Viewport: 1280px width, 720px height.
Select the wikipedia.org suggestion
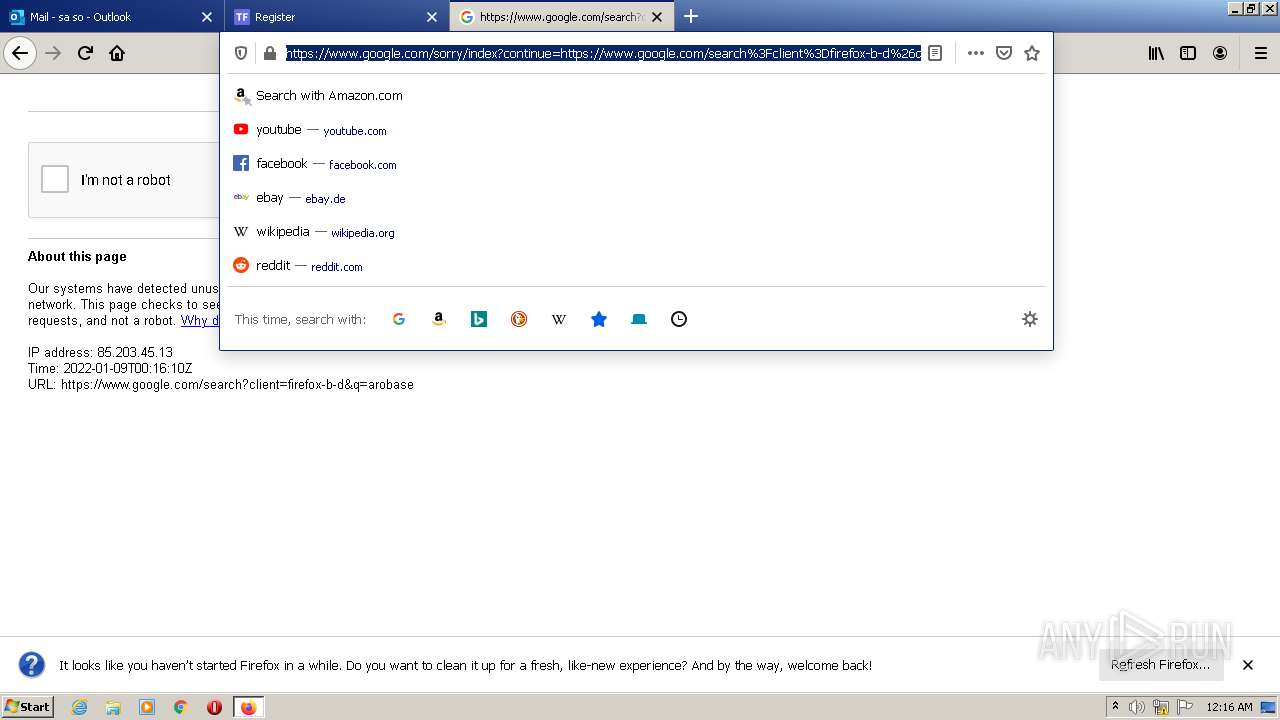tap(636, 232)
